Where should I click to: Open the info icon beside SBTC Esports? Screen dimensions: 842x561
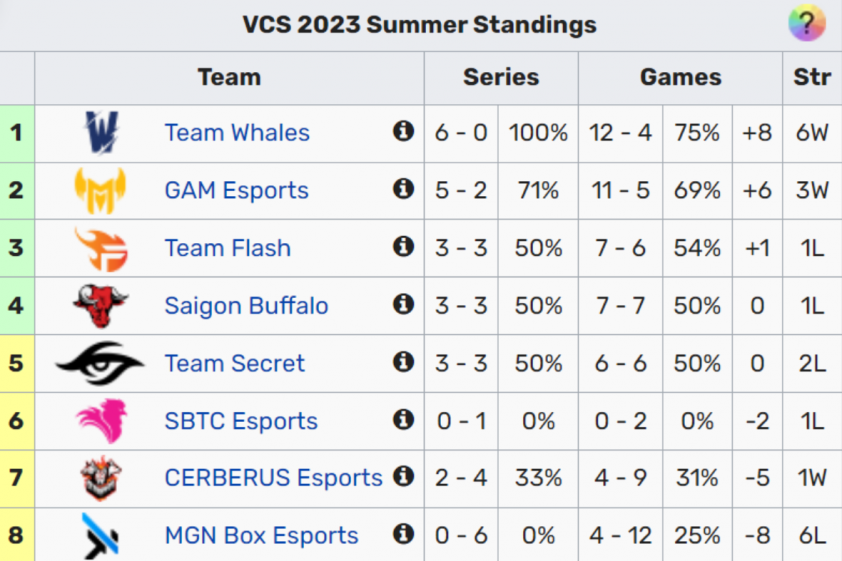(403, 419)
